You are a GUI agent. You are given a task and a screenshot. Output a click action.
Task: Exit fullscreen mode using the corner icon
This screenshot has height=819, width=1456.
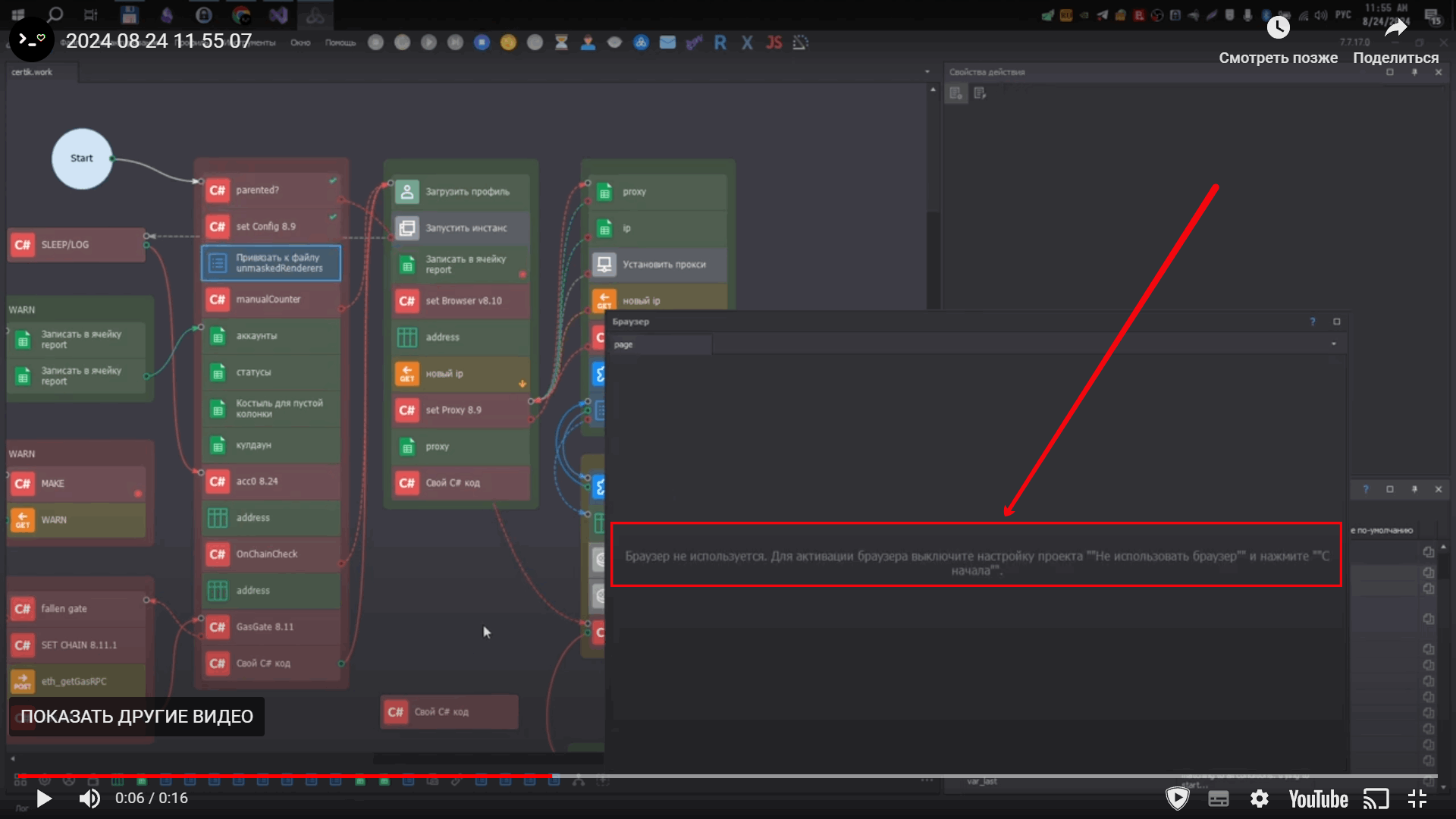1417,799
